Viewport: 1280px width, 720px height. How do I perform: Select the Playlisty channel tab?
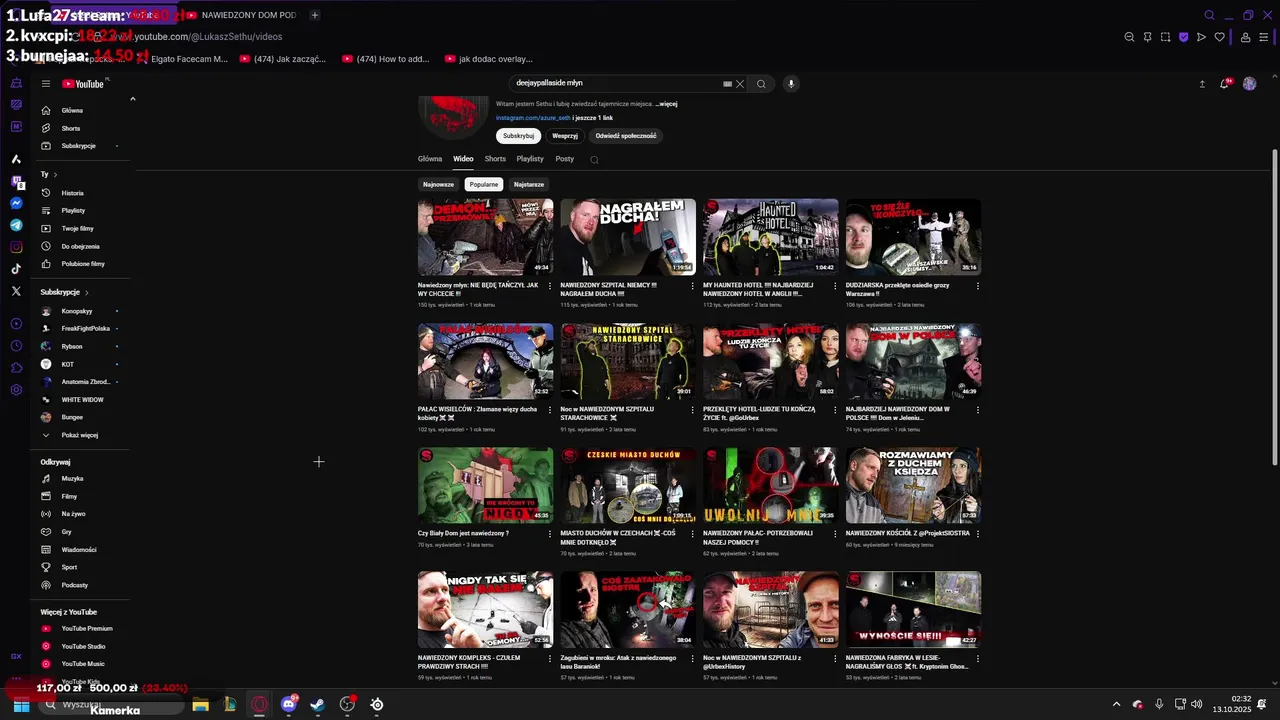click(530, 159)
